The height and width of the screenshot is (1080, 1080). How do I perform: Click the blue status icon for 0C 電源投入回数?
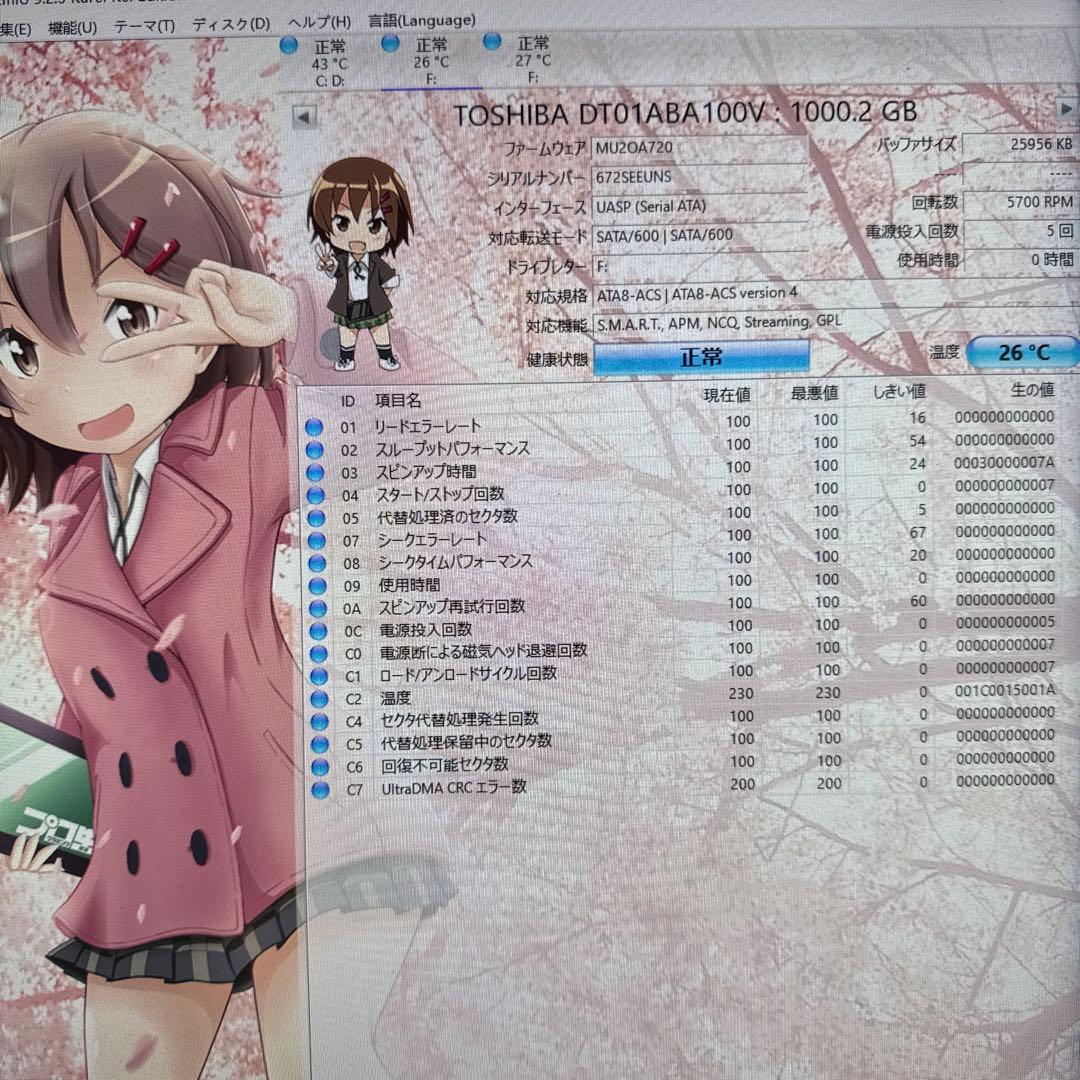click(x=318, y=632)
